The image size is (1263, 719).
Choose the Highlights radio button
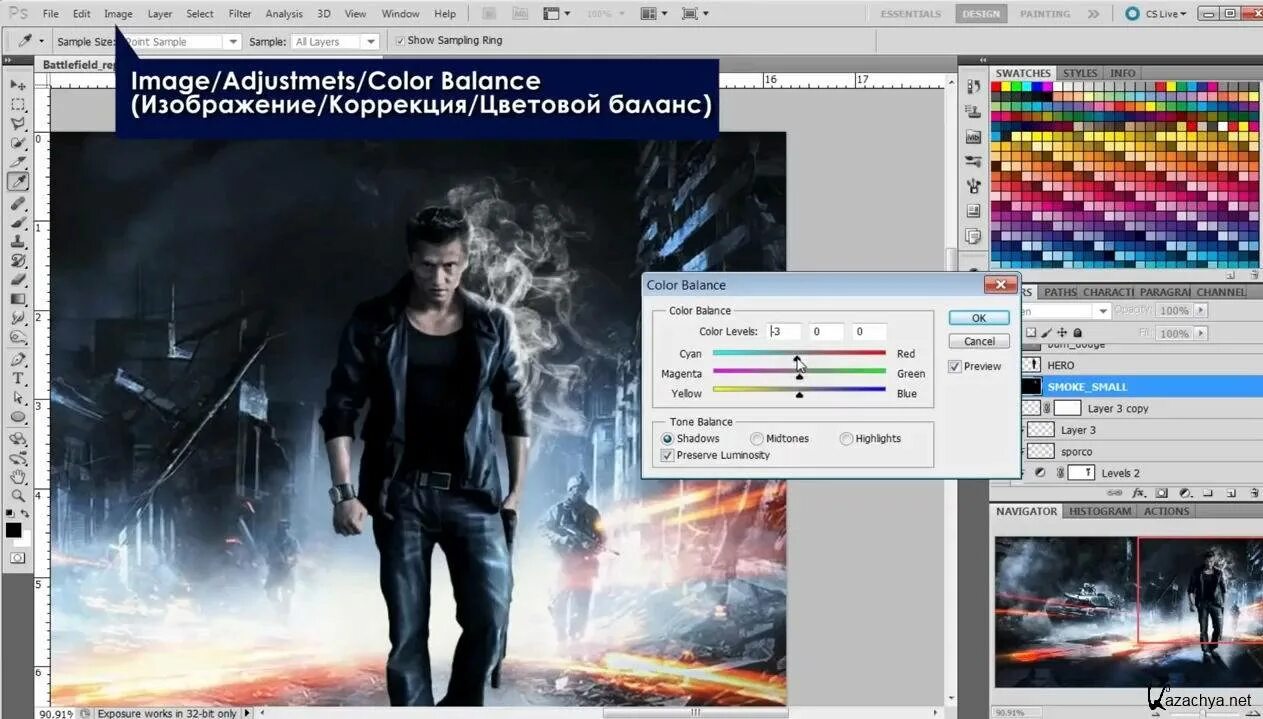click(x=846, y=439)
